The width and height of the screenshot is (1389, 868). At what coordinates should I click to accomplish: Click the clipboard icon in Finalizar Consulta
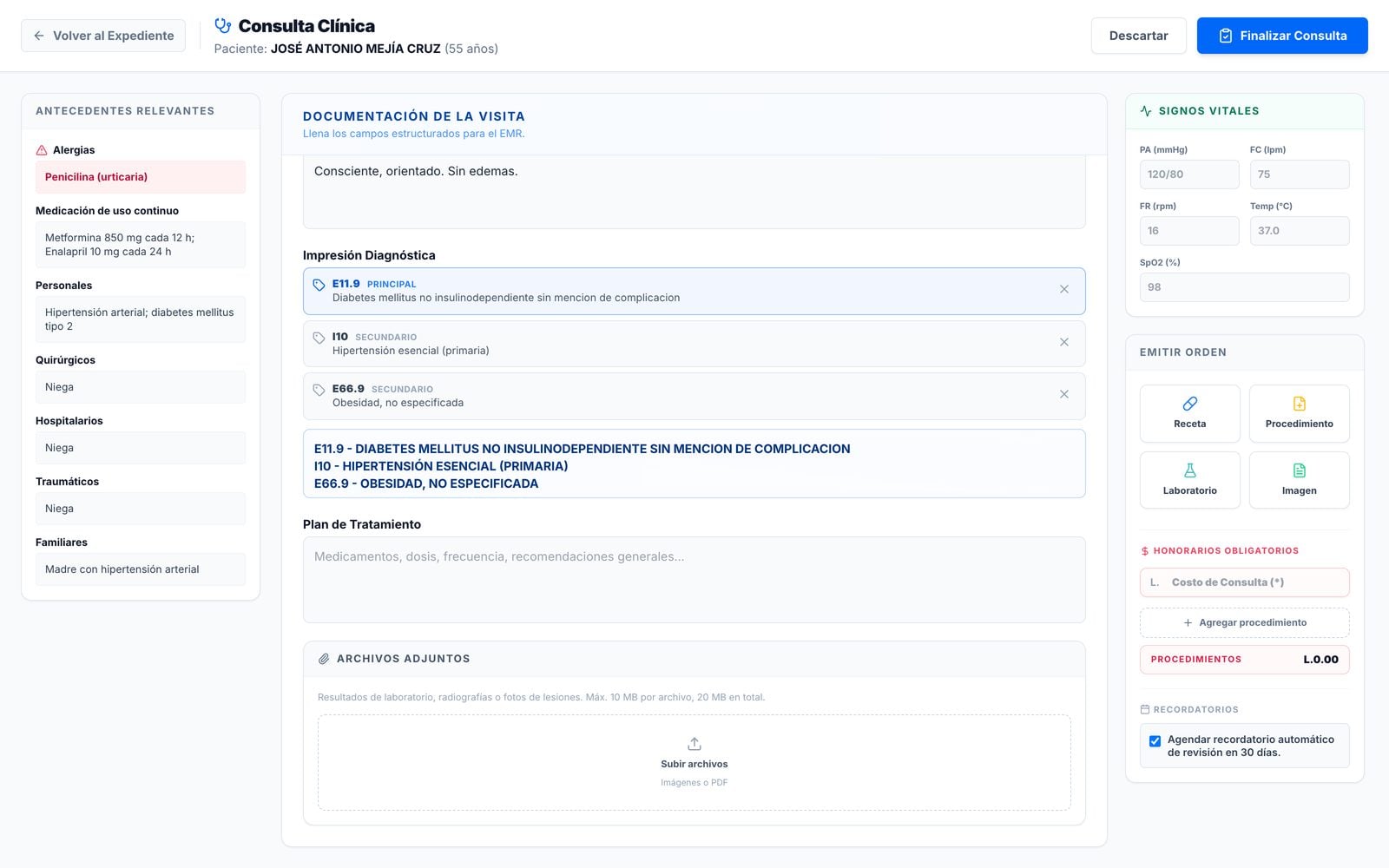(x=1226, y=36)
